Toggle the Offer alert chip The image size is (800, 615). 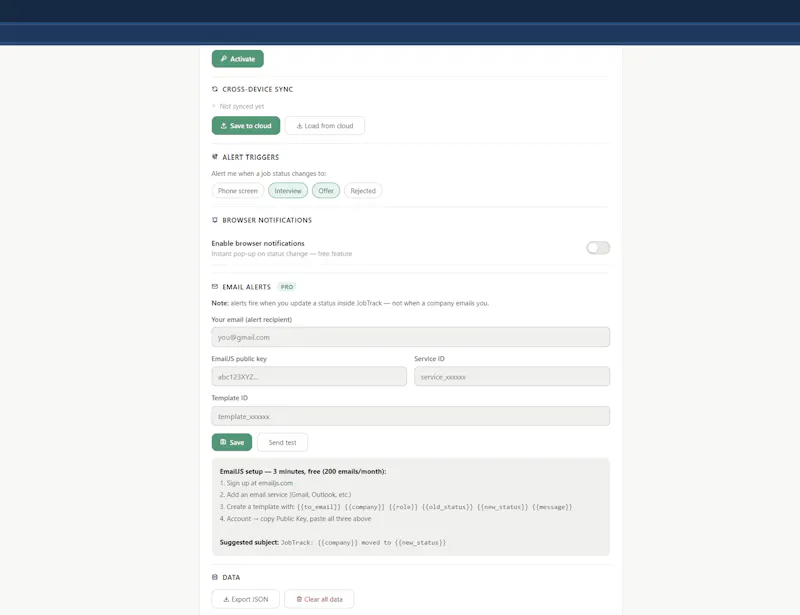point(326,190)
